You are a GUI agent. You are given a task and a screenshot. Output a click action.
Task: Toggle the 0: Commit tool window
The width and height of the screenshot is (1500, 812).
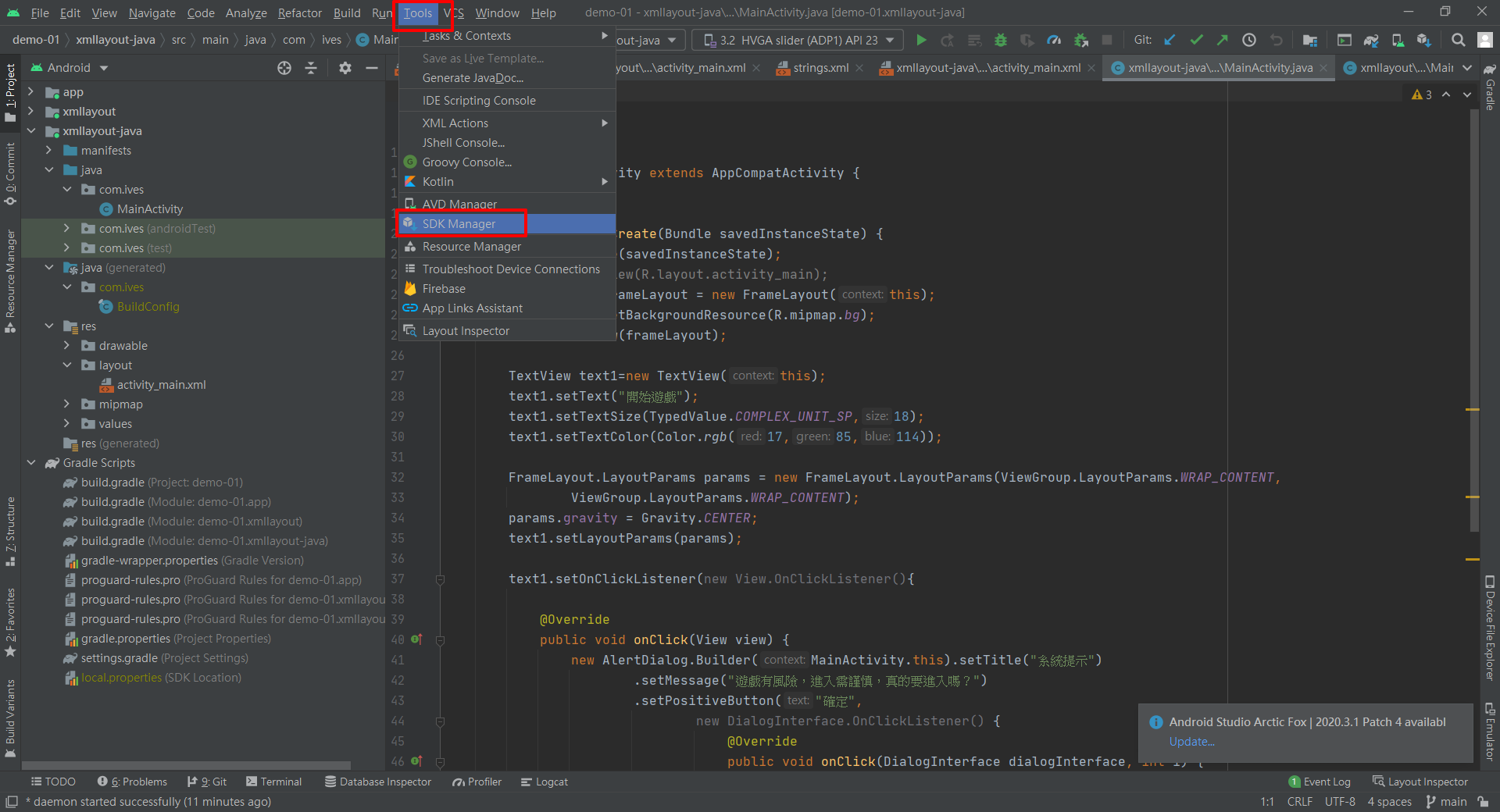10,174
